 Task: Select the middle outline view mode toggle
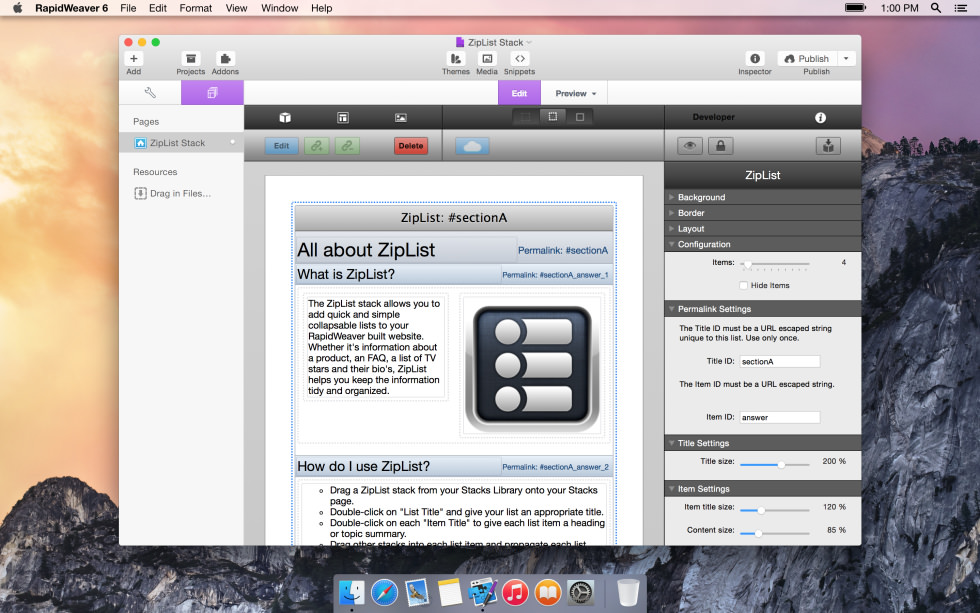pos(552,117)
